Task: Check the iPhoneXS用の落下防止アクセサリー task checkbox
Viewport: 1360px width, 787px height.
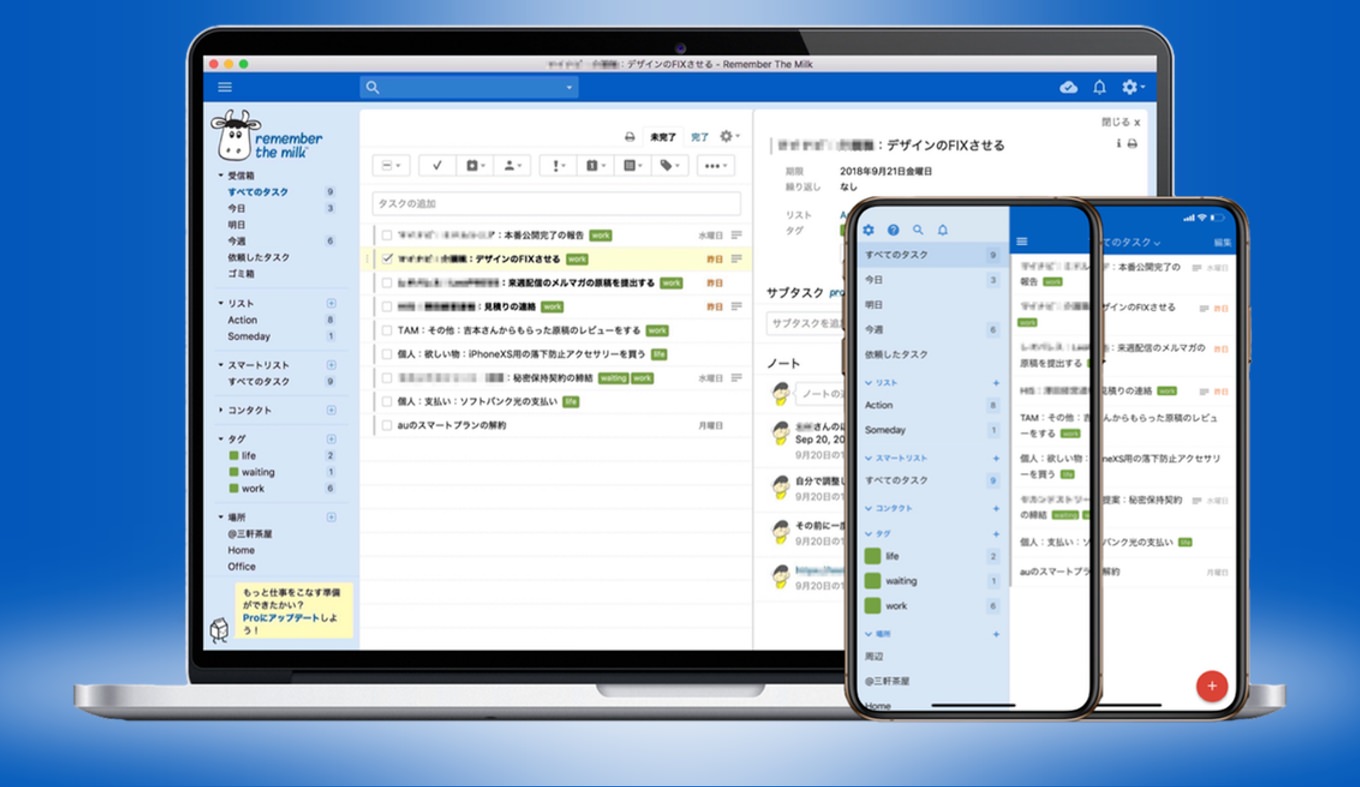Action: 387,354
